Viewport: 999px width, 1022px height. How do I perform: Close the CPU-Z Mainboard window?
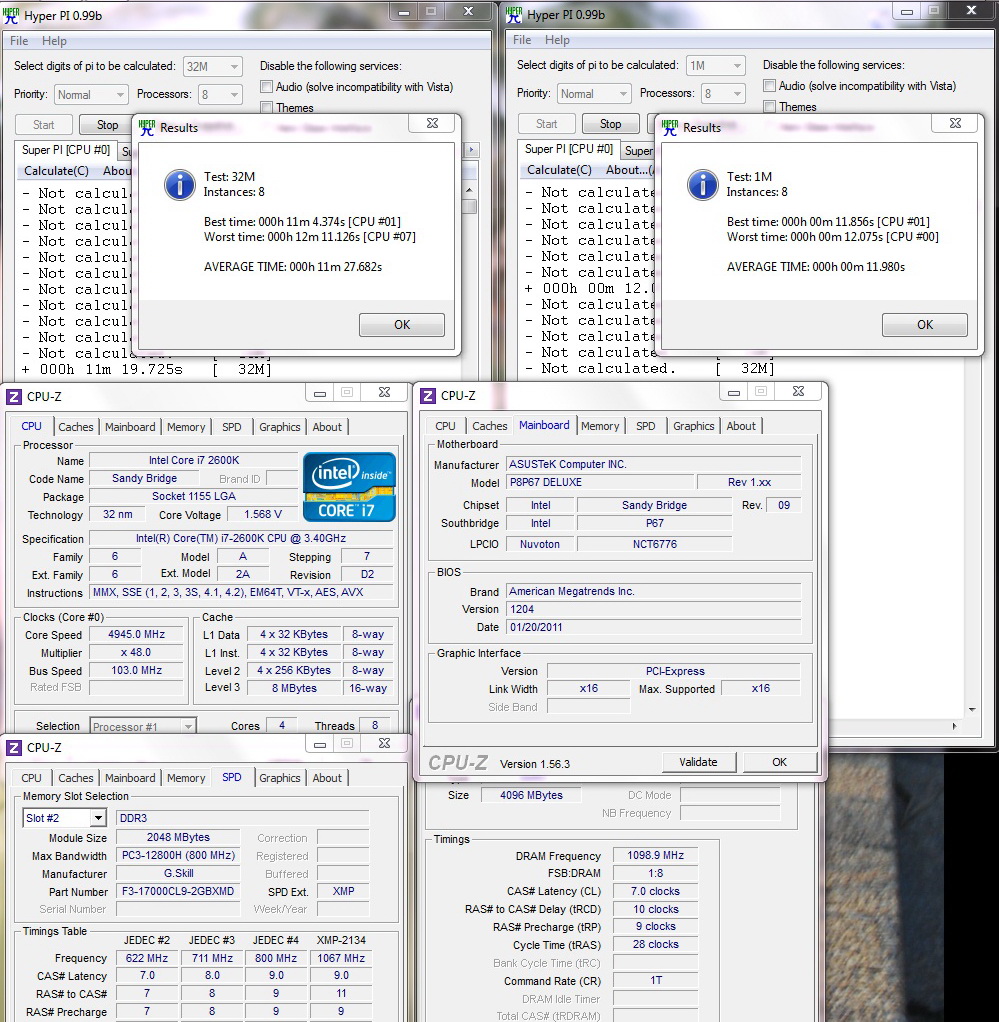tap(798, 391)
